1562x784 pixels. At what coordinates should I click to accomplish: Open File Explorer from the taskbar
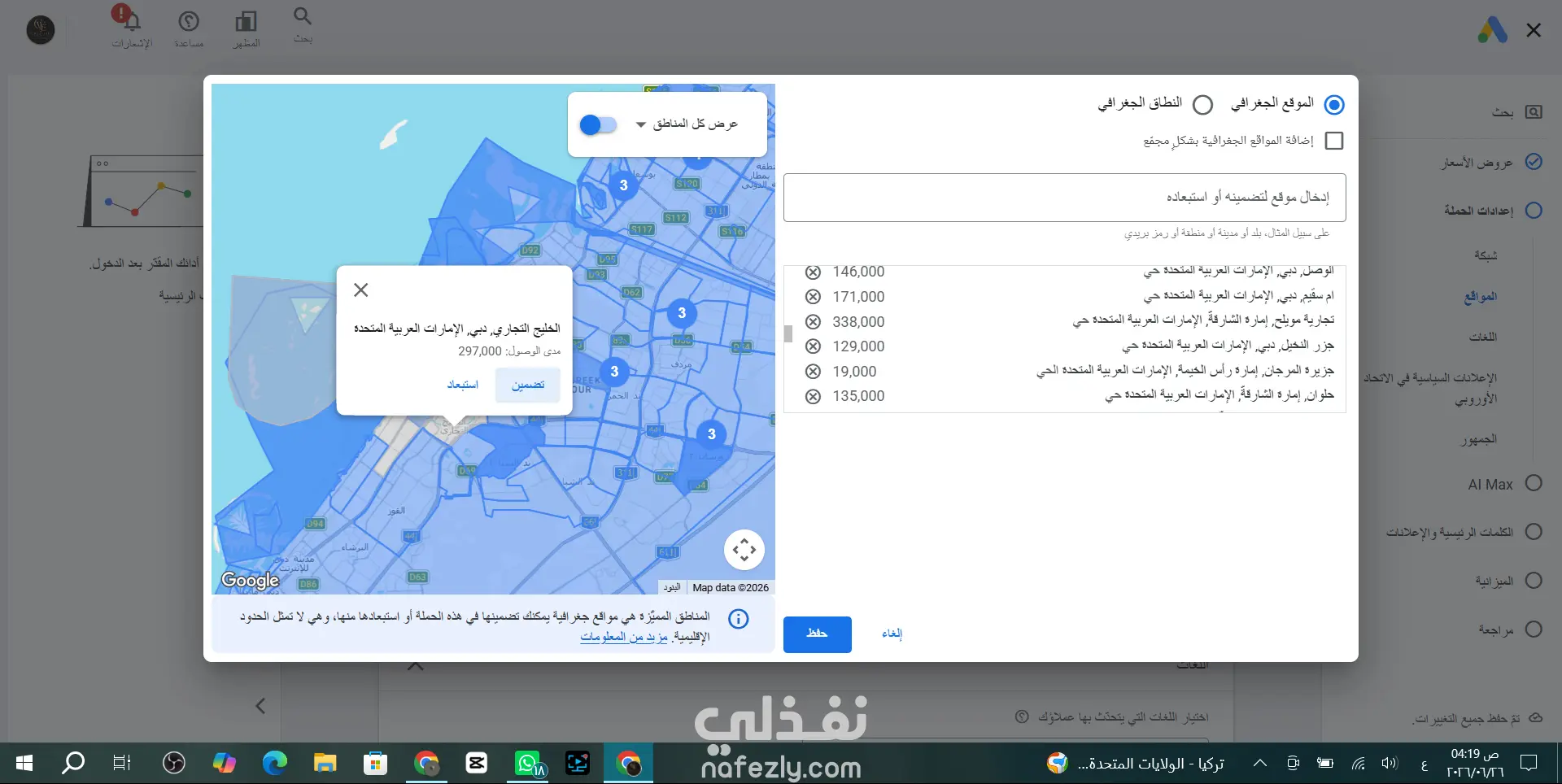click(x=325, y=763)
